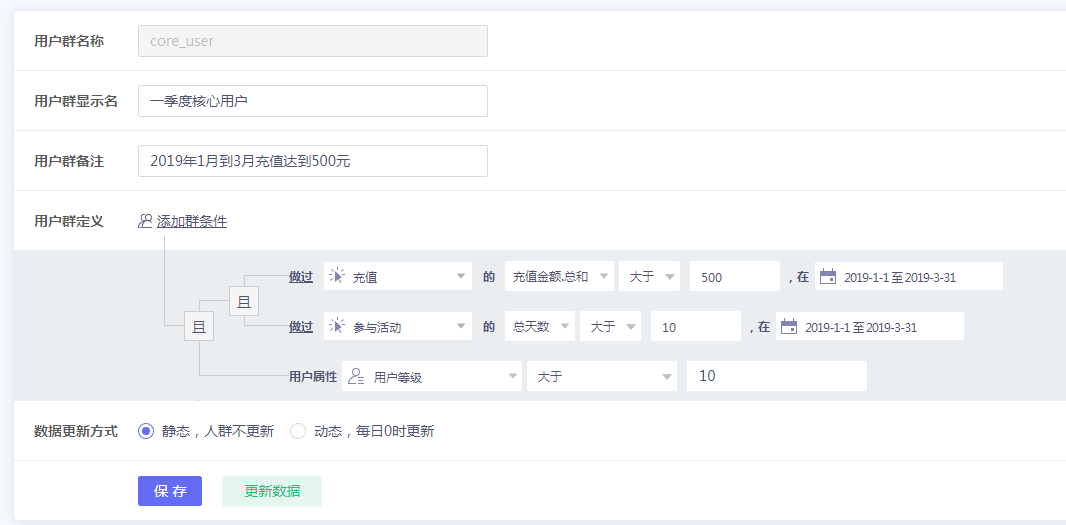Select 动态，每日0时更新 radio option
The width and height of the screenshot is (1066, 525).
[298, 431]
